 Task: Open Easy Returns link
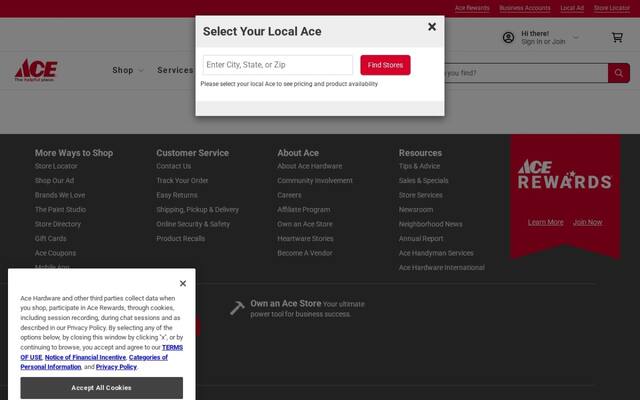(x=177, y=195)
